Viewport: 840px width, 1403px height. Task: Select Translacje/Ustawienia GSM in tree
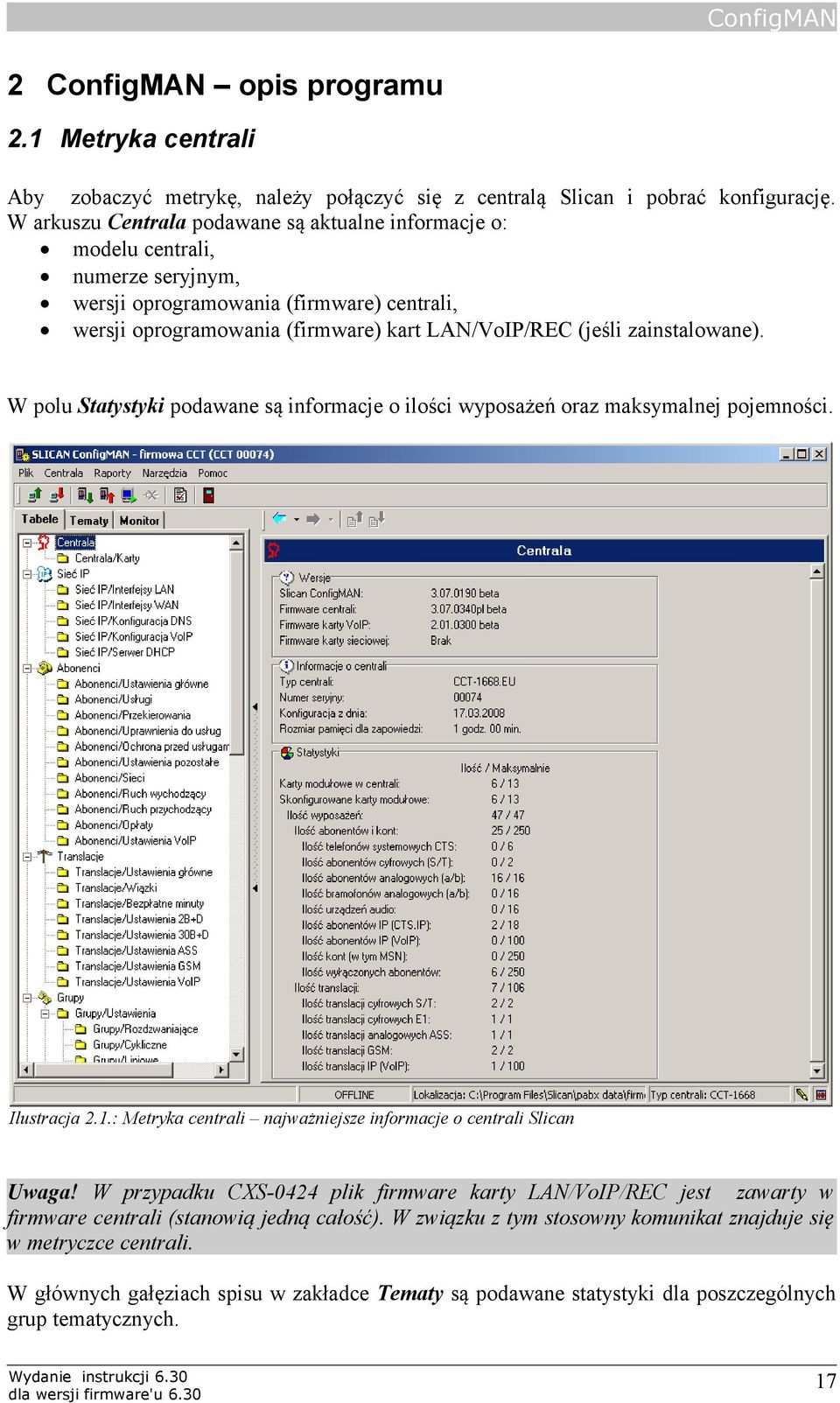[137, 966]
